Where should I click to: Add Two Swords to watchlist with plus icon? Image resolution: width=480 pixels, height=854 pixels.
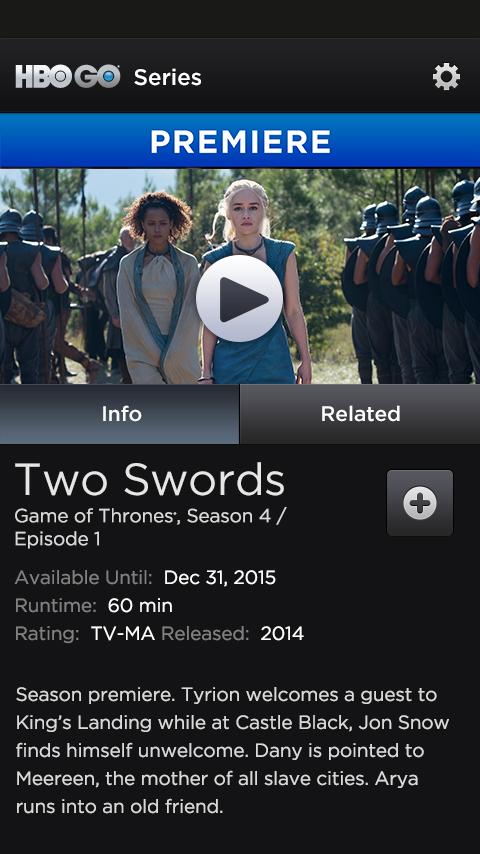coord(420,503)
